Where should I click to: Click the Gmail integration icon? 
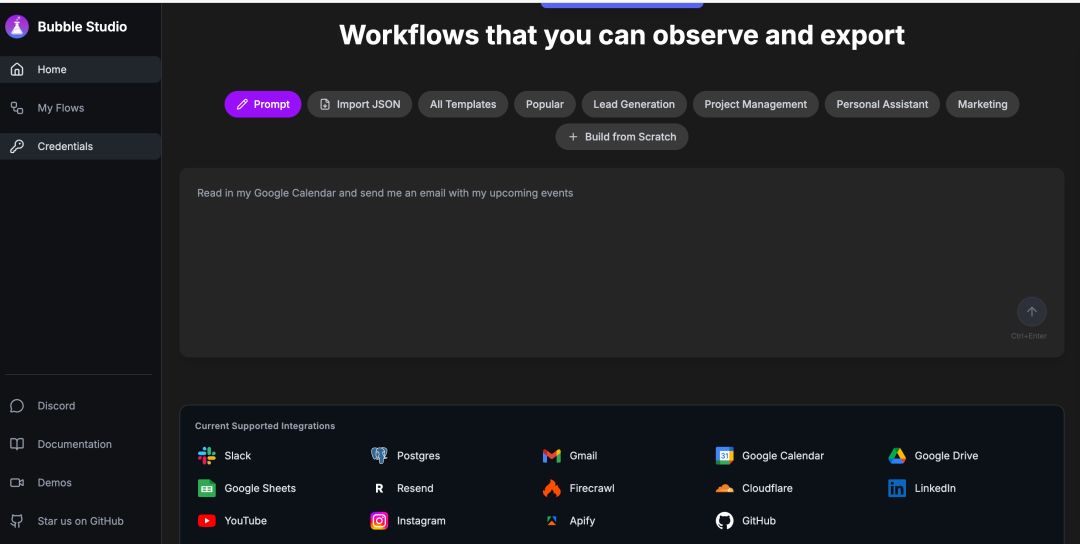point(552,456)
